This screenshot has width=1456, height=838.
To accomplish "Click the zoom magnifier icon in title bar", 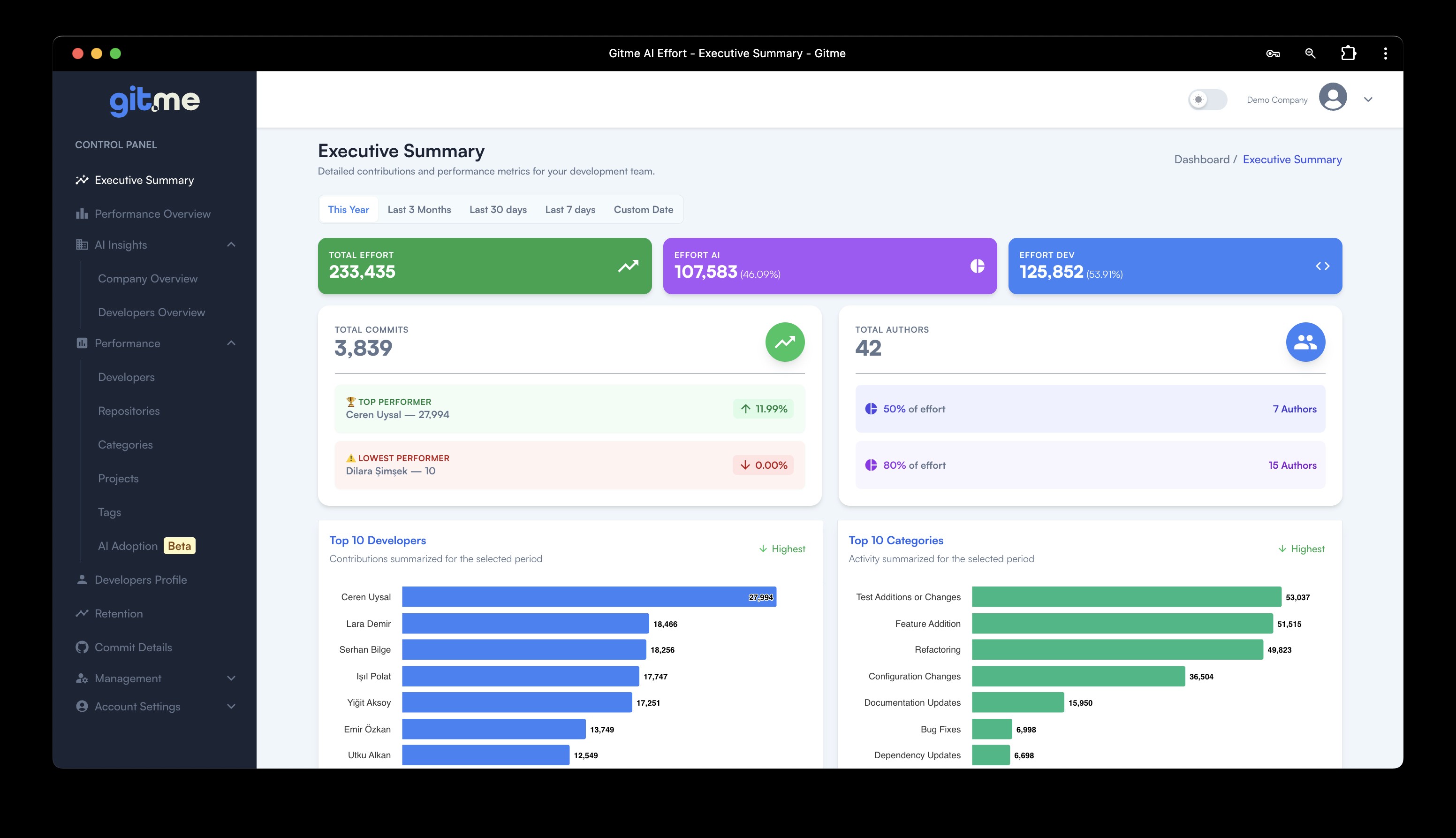I will click(x=1310, y=53).
